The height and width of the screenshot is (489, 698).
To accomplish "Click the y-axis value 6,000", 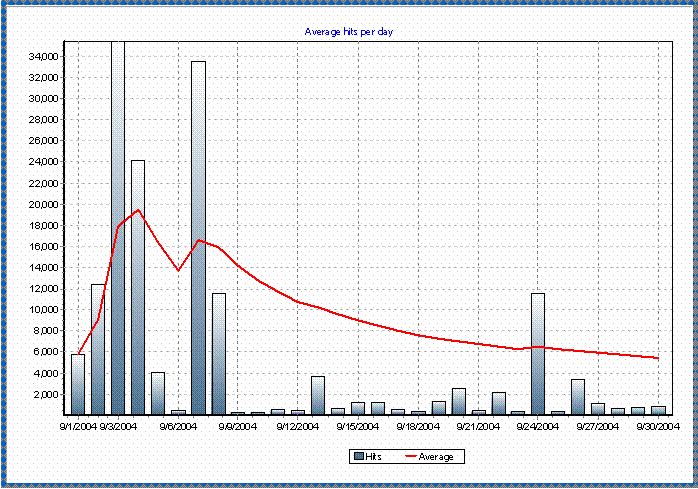I will (x=46, y=352).
